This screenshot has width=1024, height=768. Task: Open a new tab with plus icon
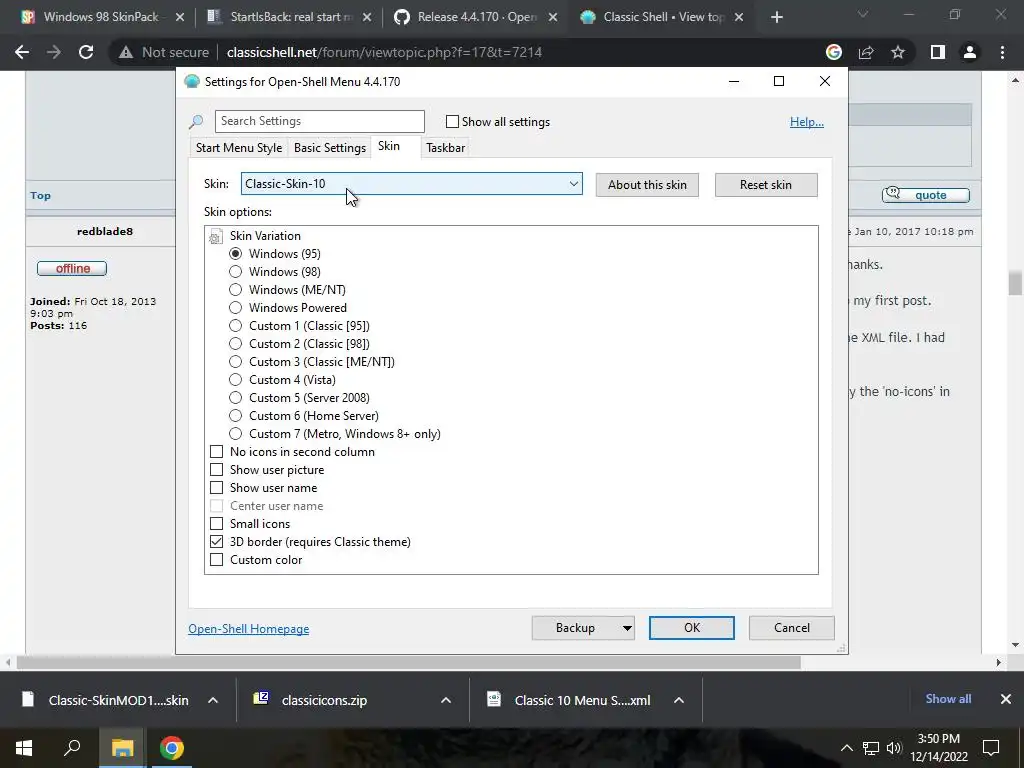(x=776, y=17)
